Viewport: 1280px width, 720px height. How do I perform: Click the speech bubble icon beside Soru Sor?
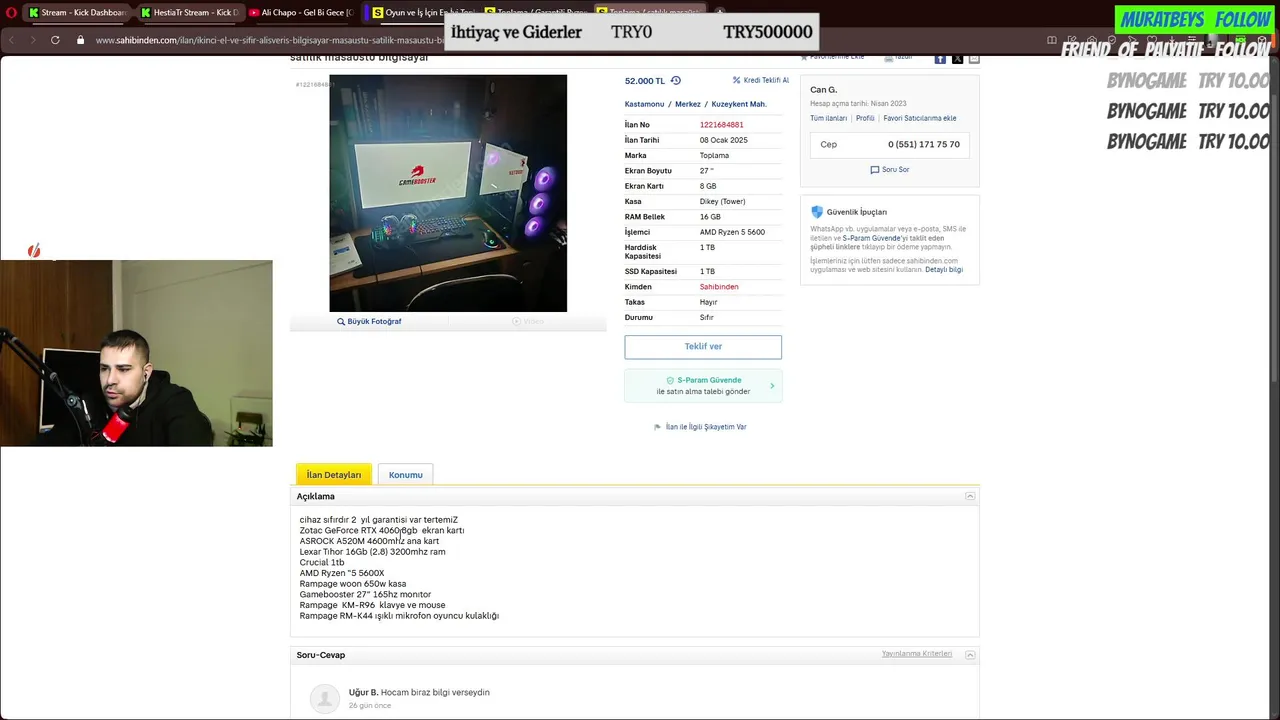click(875, 170)
